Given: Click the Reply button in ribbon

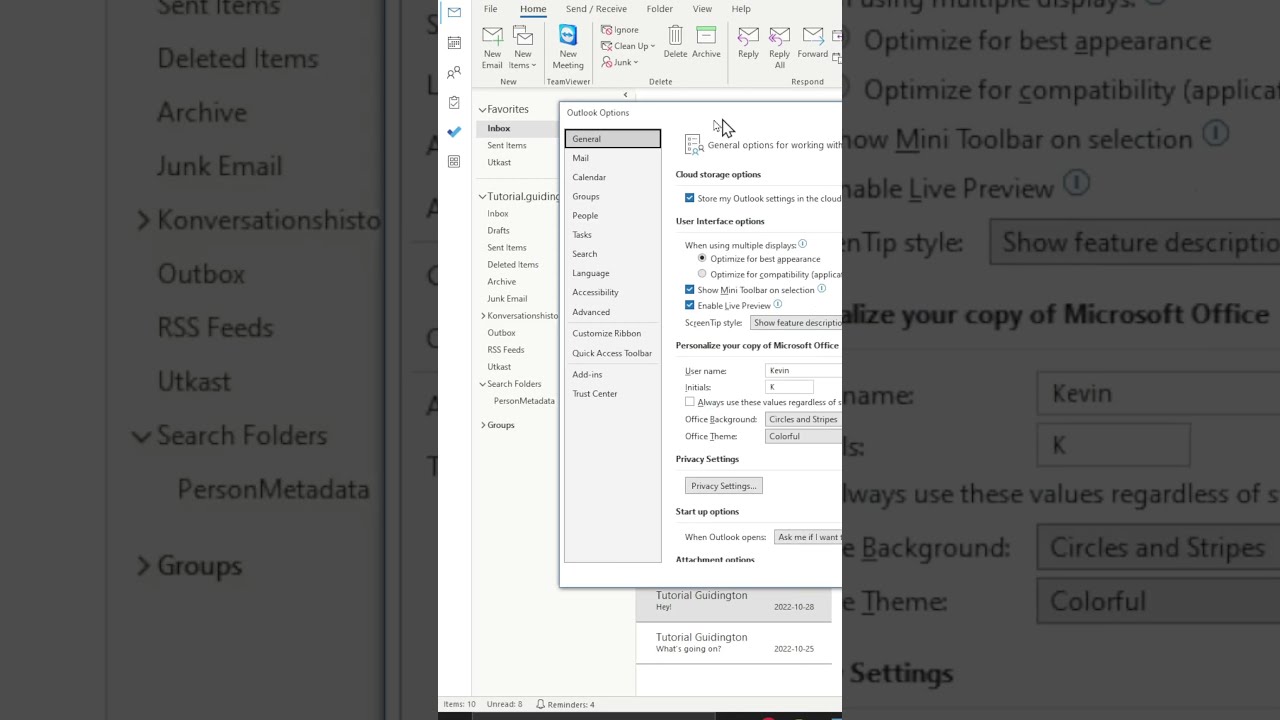Looking at the screenshot, I should click(x=748, y=42).
